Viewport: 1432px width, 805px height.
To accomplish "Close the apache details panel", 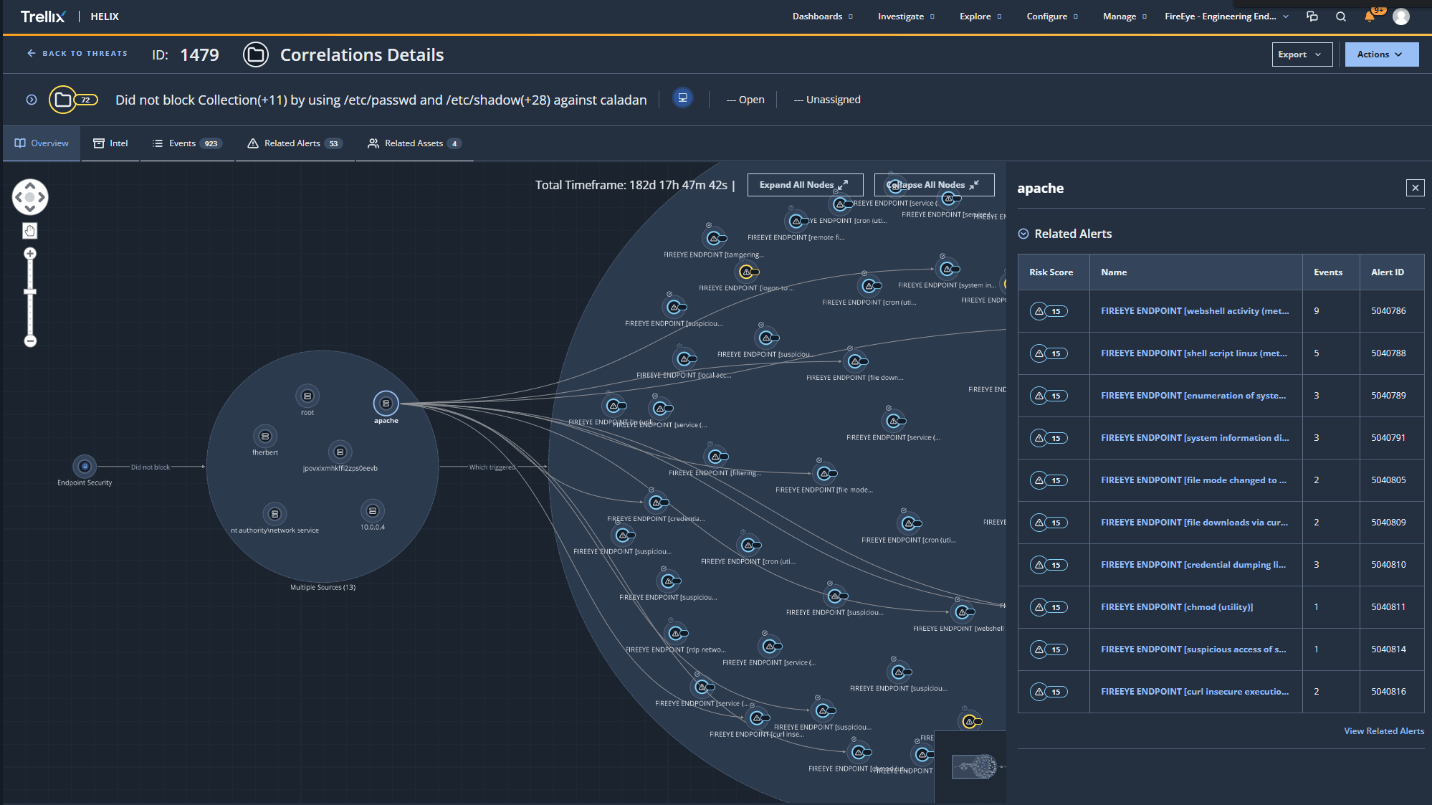I will [1414, 188].
